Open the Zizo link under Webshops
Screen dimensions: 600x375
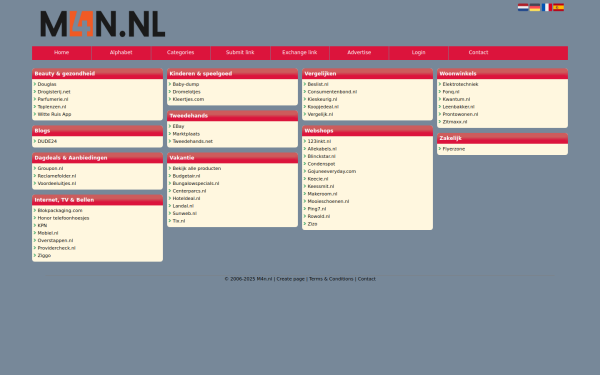(312, 224)
